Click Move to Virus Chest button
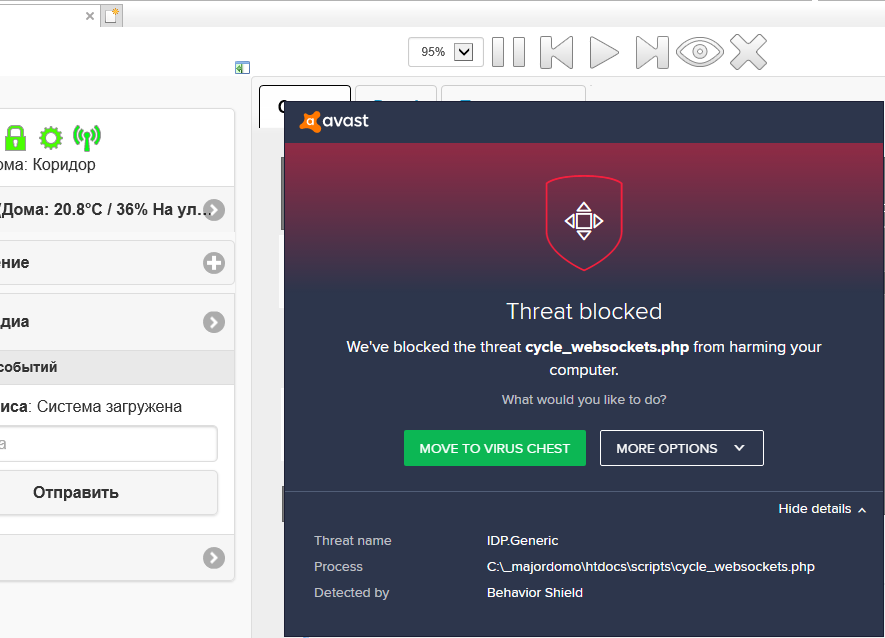Screen dimensions: 885x638 tap(494, 448)
